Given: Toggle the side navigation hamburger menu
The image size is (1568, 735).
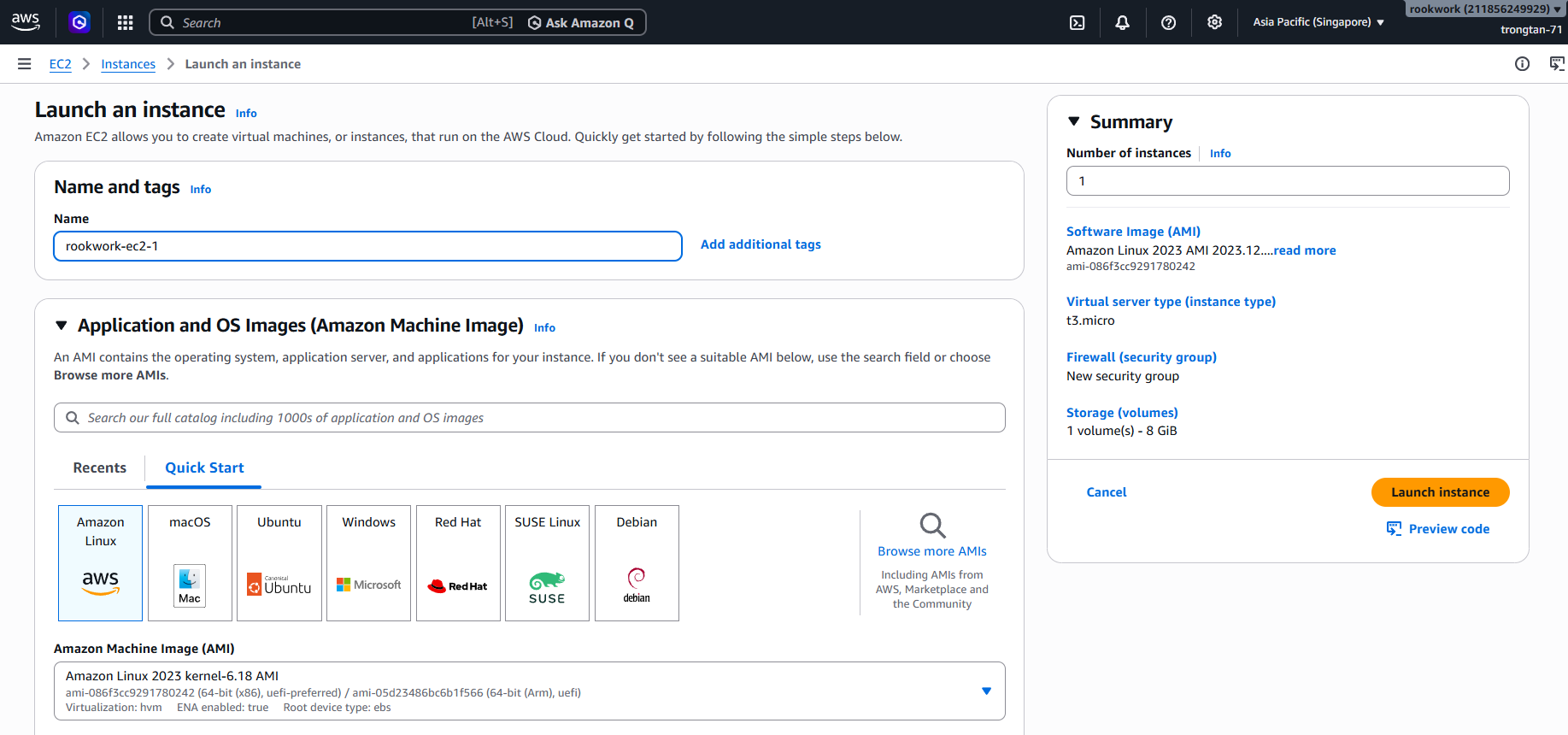Looking at the screenshot, I should (25, 64).
